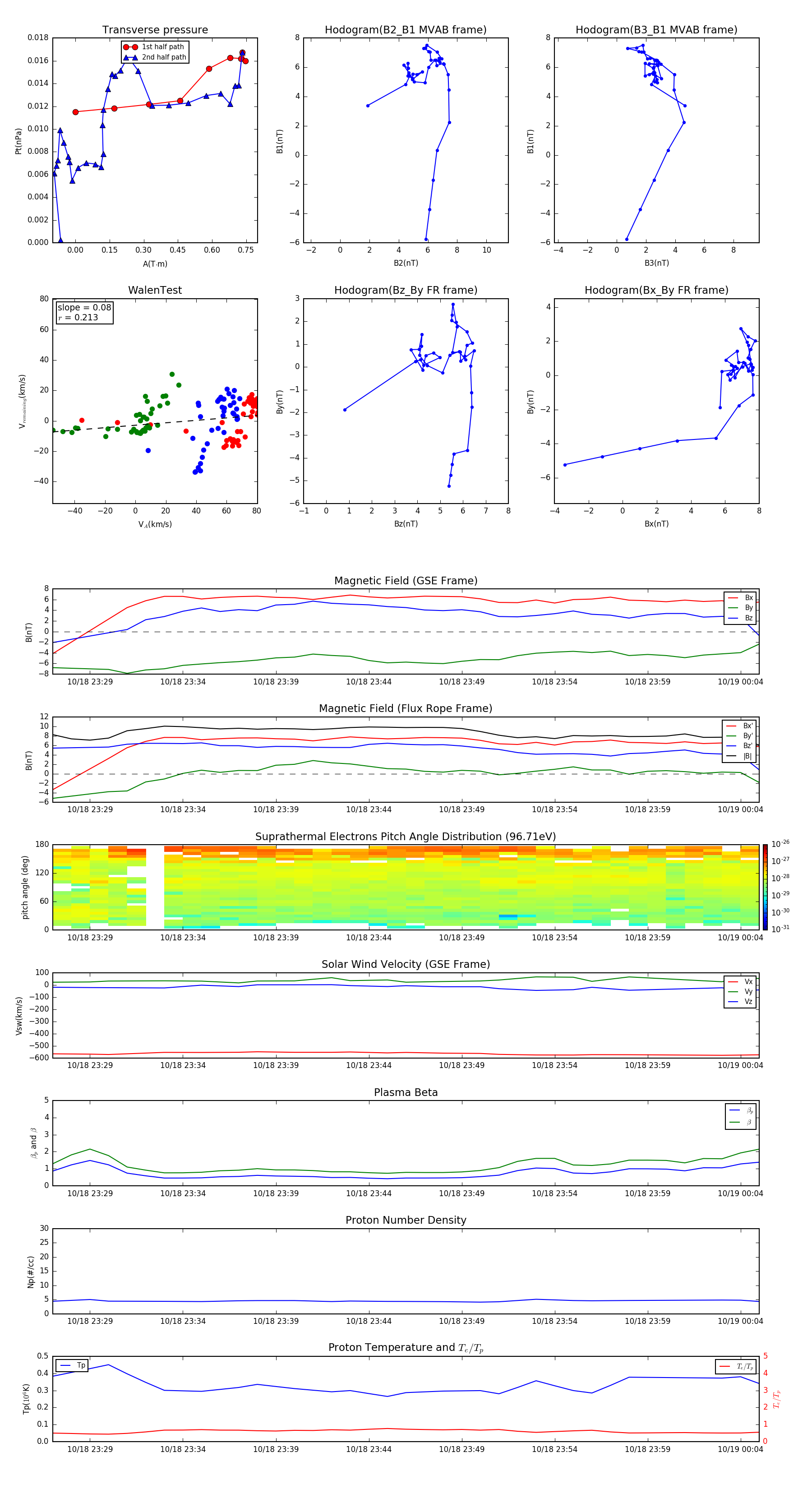Click the 'Transverse pressure' plot title
Viewport: 812px width, 1489px height.
coord(155,30)
